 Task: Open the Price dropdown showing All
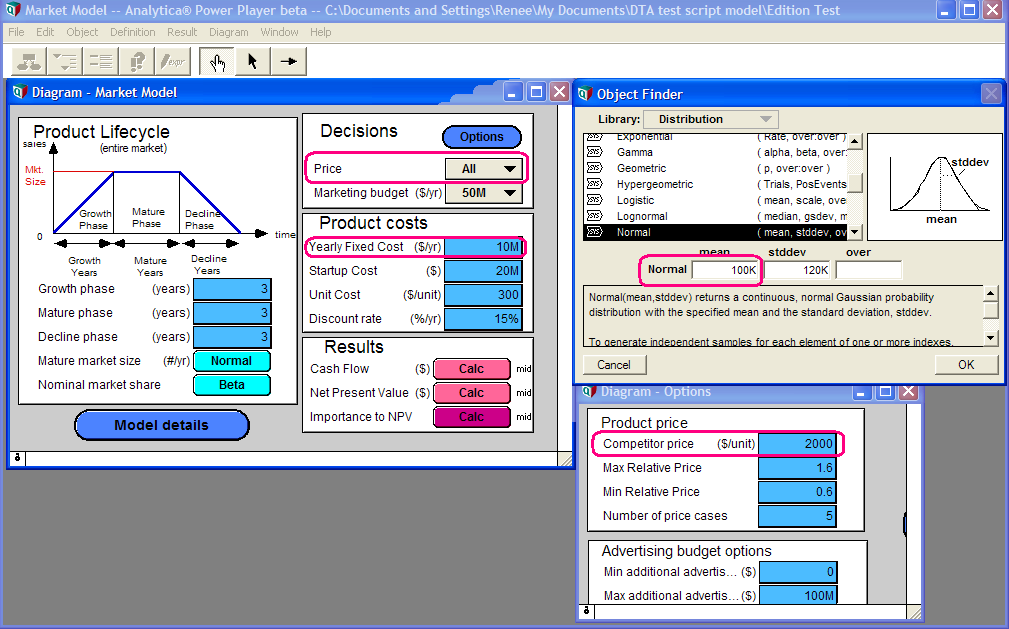point(484,169)
